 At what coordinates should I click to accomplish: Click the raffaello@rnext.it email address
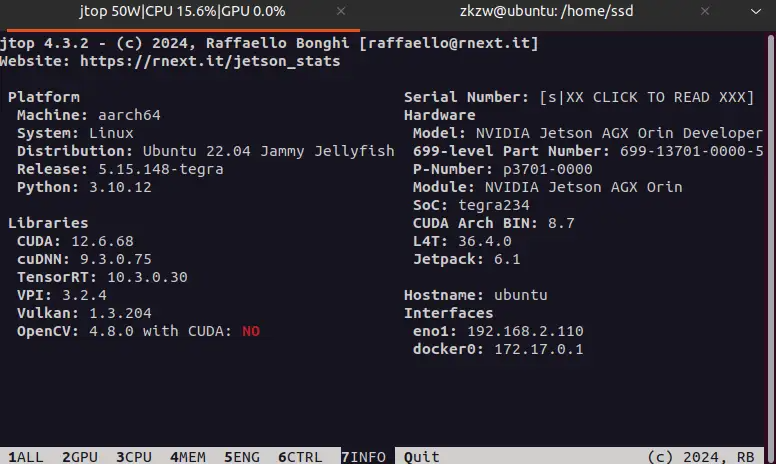coord(448,43)
